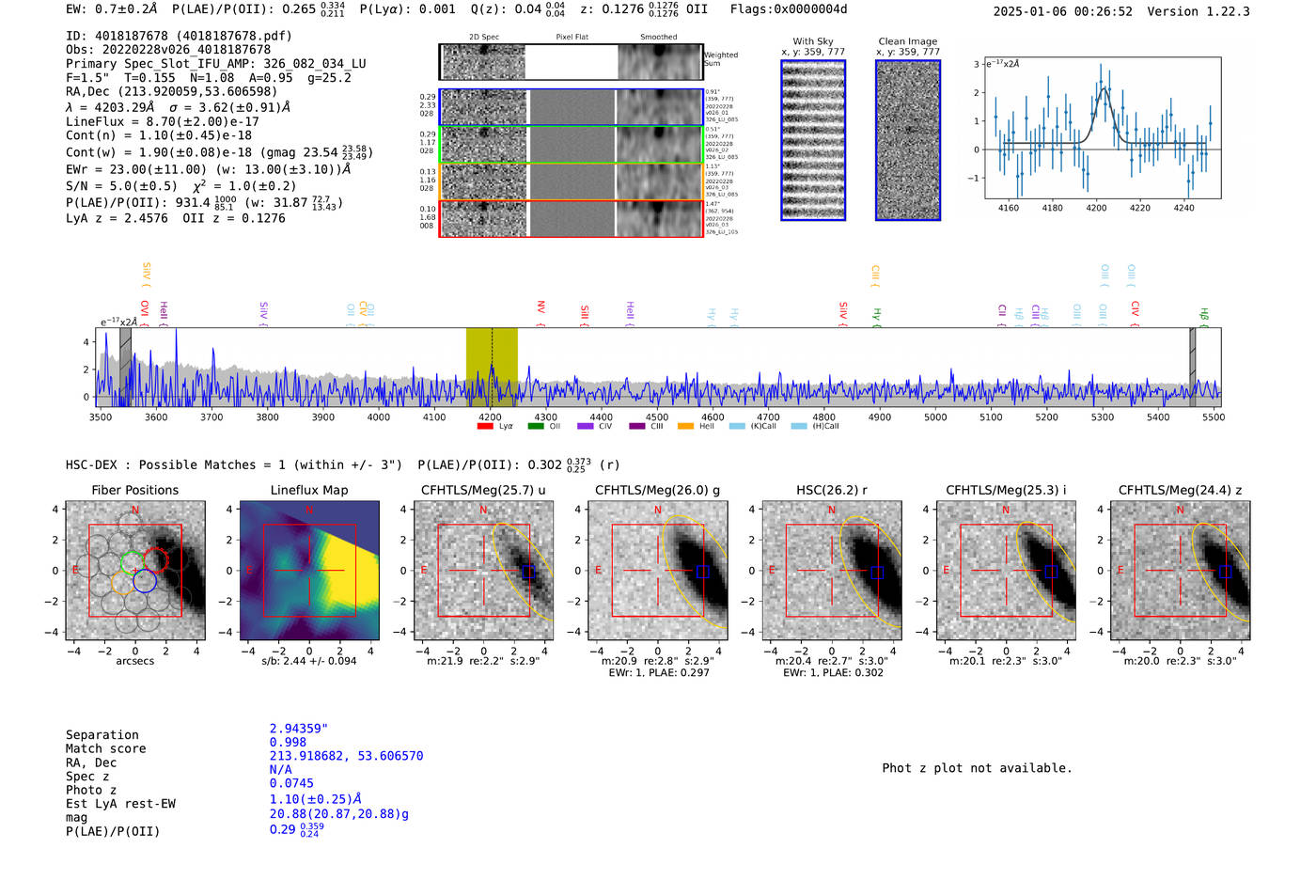The width and height of the screenshot is (1316, 896).
Task: Click the Phot z plot not available text
Action: tap(977, 768)
